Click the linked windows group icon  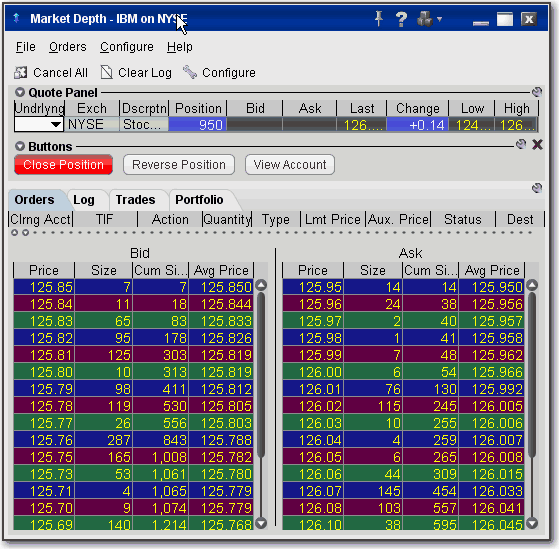click(x=425, y=19)
